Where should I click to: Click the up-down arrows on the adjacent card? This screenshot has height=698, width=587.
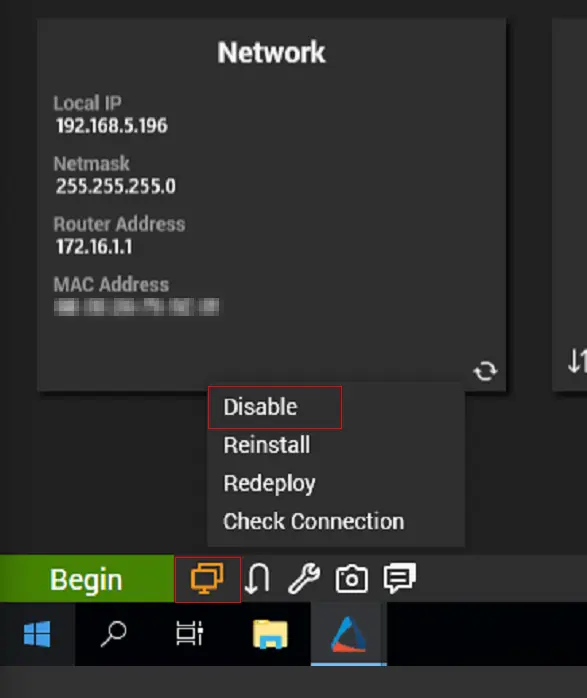tap(577, 361)
